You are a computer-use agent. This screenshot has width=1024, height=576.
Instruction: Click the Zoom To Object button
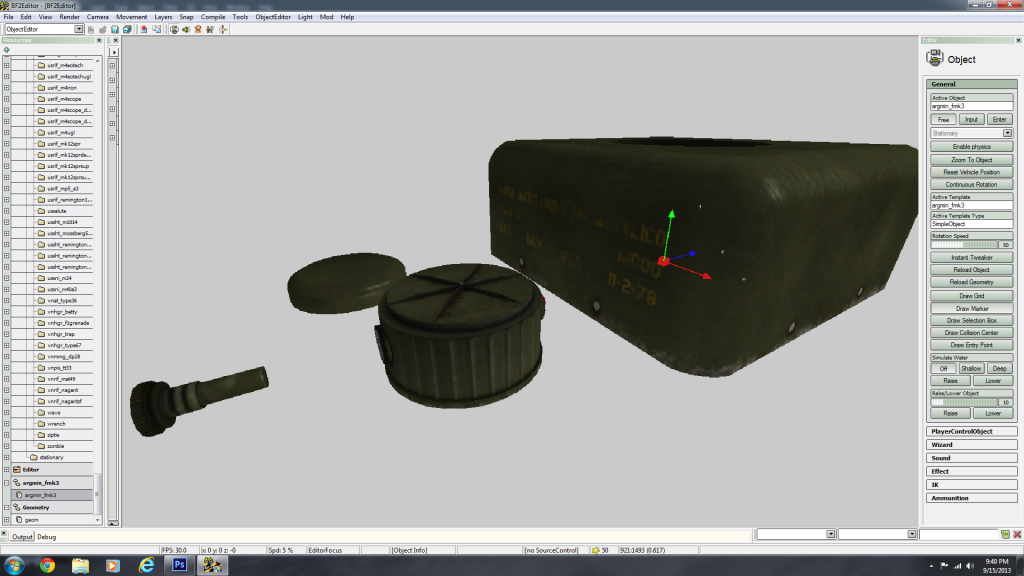click(971, 160)
